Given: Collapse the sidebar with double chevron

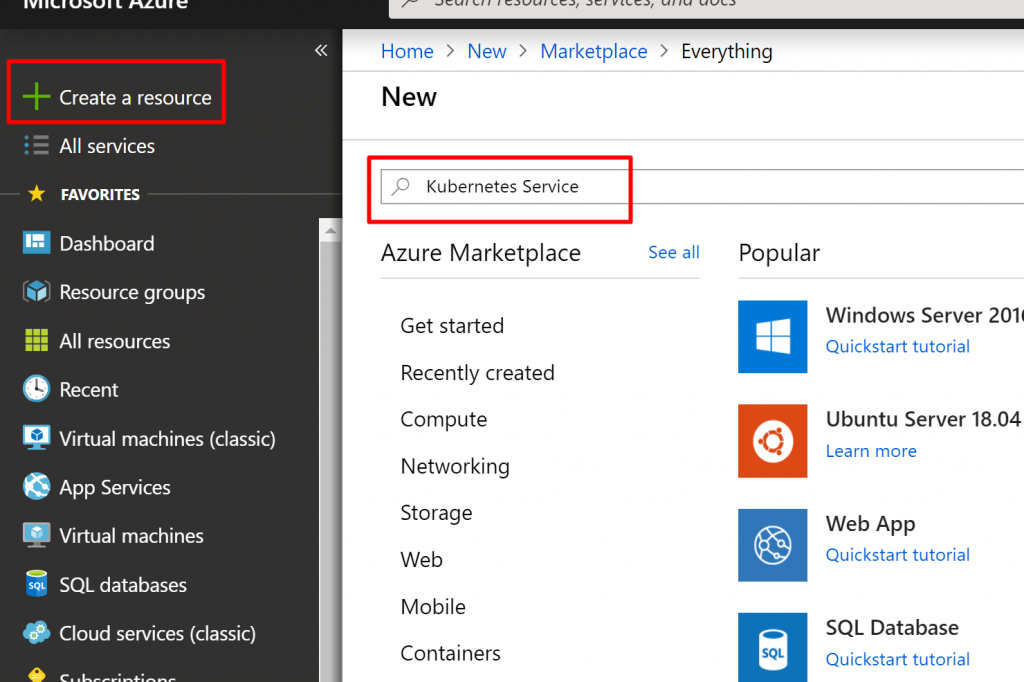Looking at the screenshot, I should point(321,50).
